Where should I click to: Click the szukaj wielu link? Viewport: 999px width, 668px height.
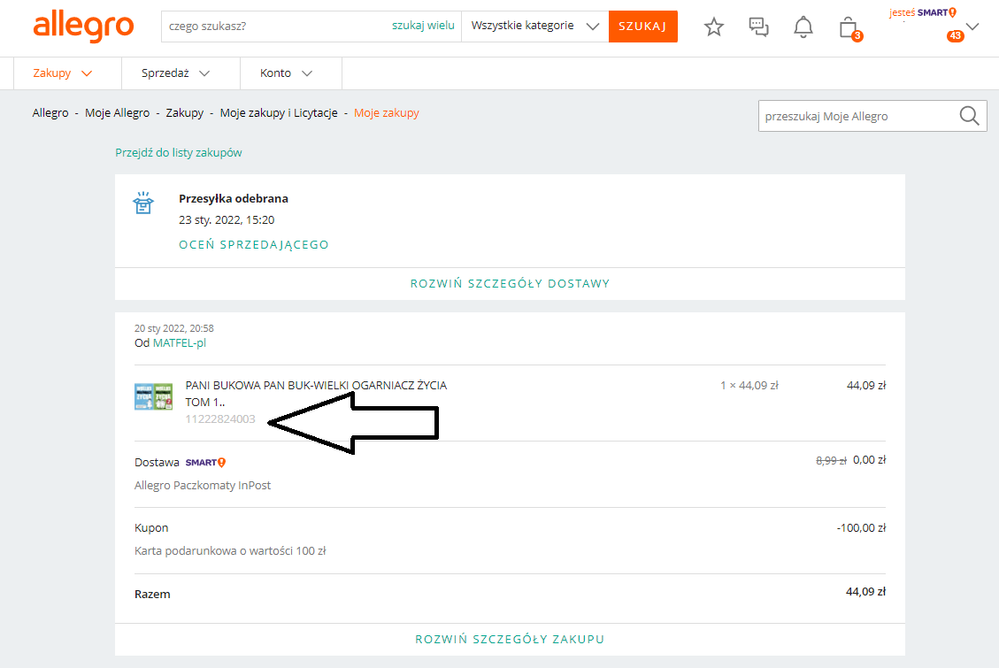pyautogui.click(x=423, y=25)
